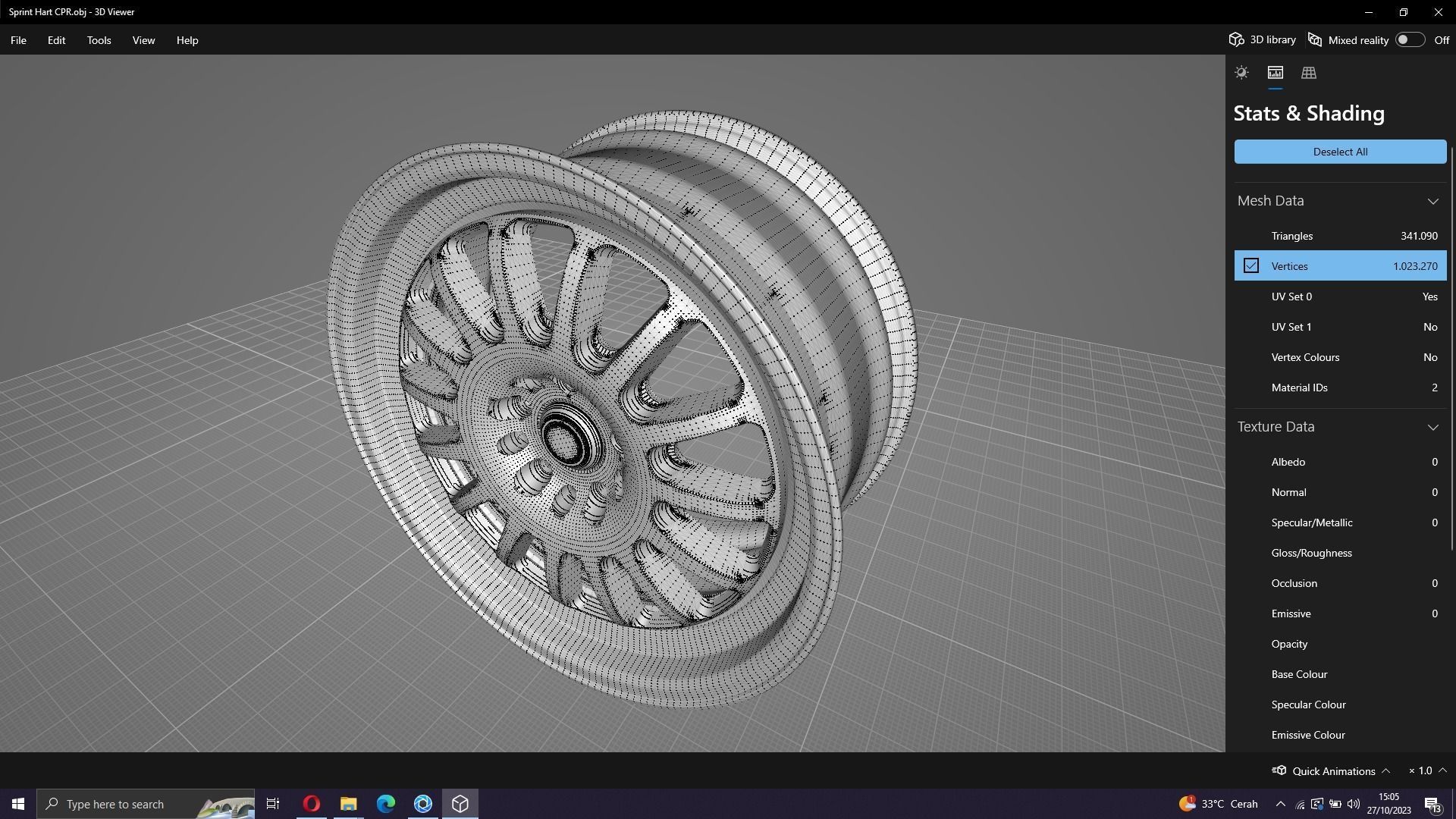Open the Grid & Views panel icon
Screen dimensions: 1456x819
pos(1308,73)
